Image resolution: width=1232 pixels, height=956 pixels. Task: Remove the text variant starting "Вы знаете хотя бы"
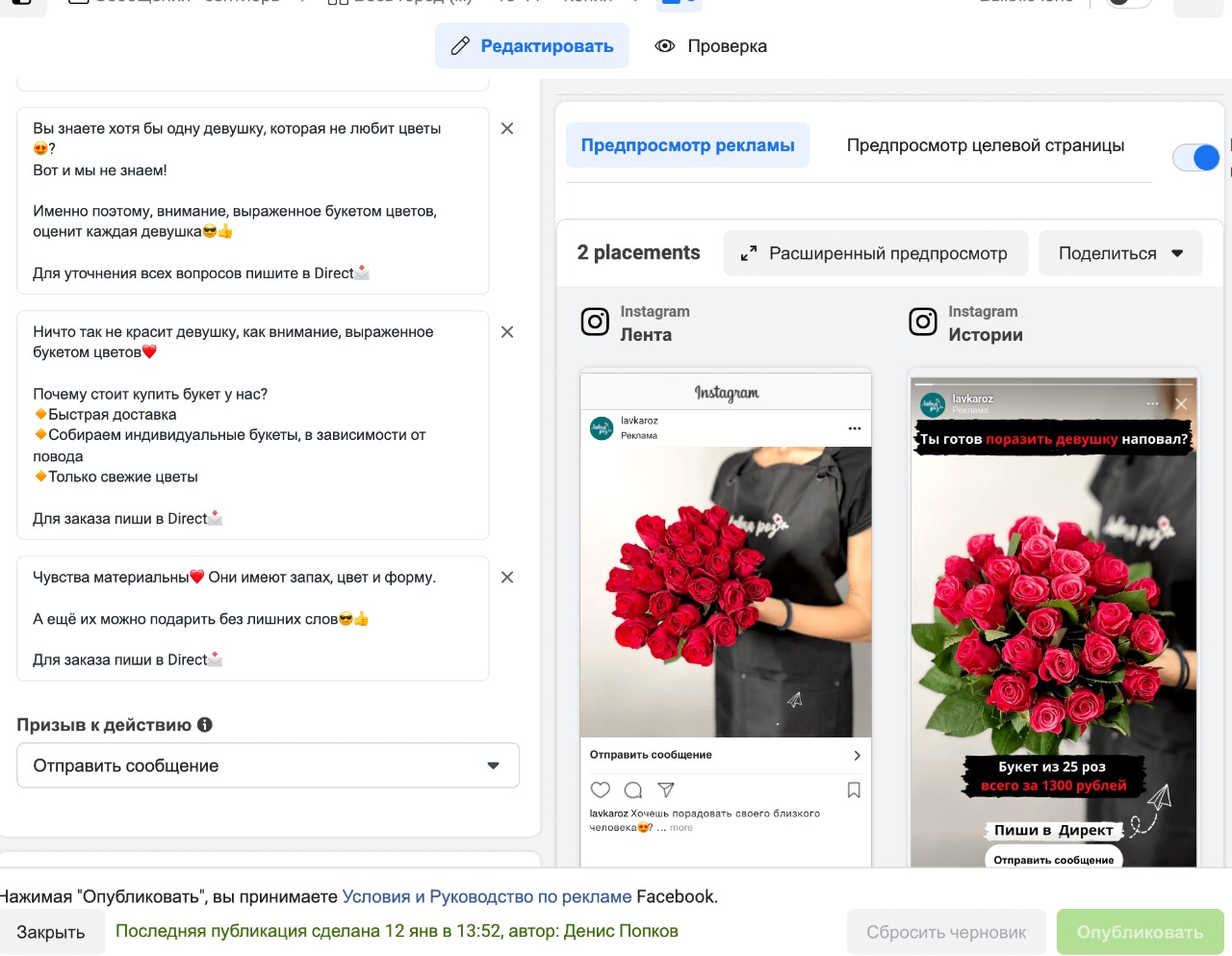[507, 129]
